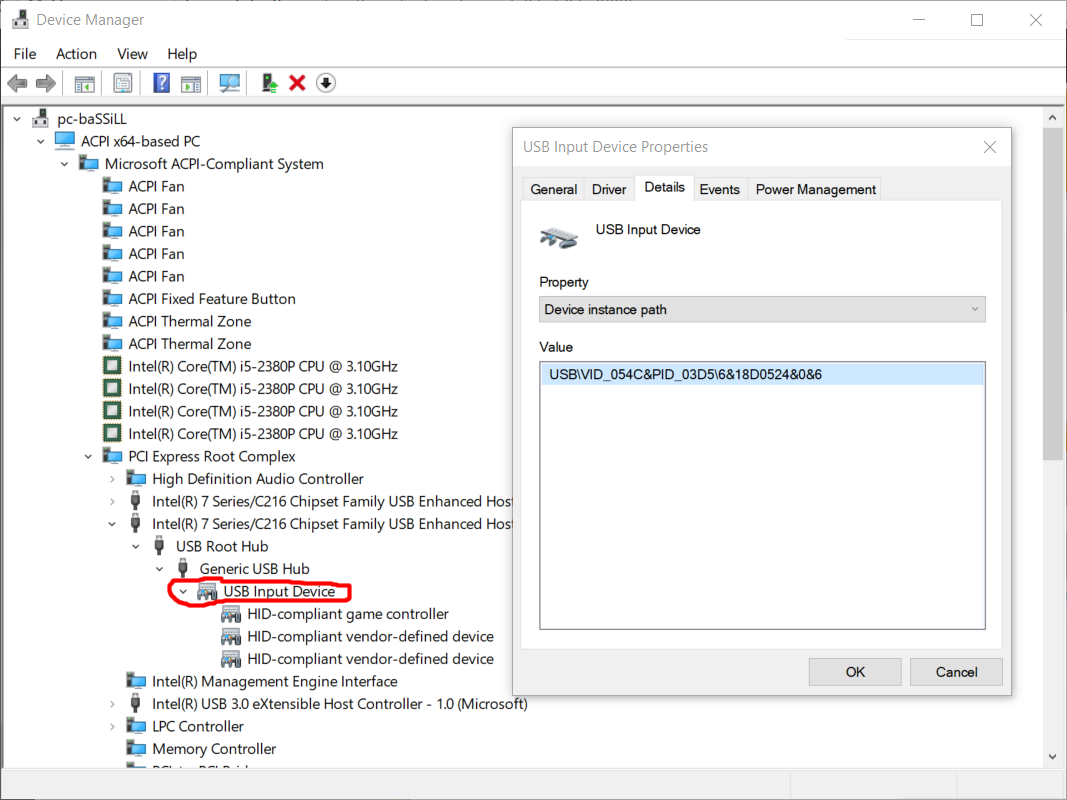The width and height of the screenshot is (1067, 800).
Task: Click the device icon in Properties dialog
Action: coord(559,237)
